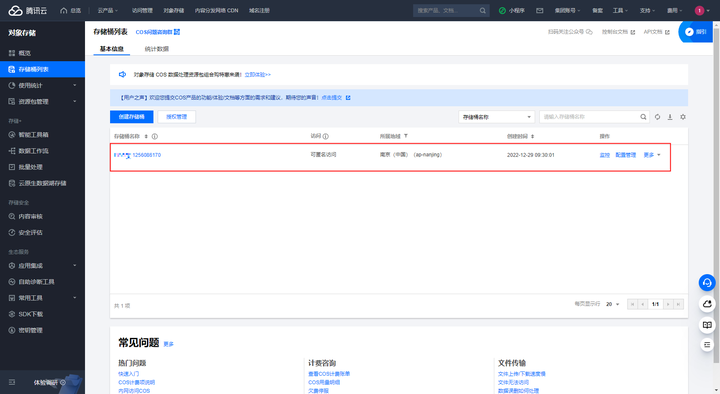The image size is (720, 394).
Task: Open the 20 rows-per-page dropdown
Action: pos(613,304)
